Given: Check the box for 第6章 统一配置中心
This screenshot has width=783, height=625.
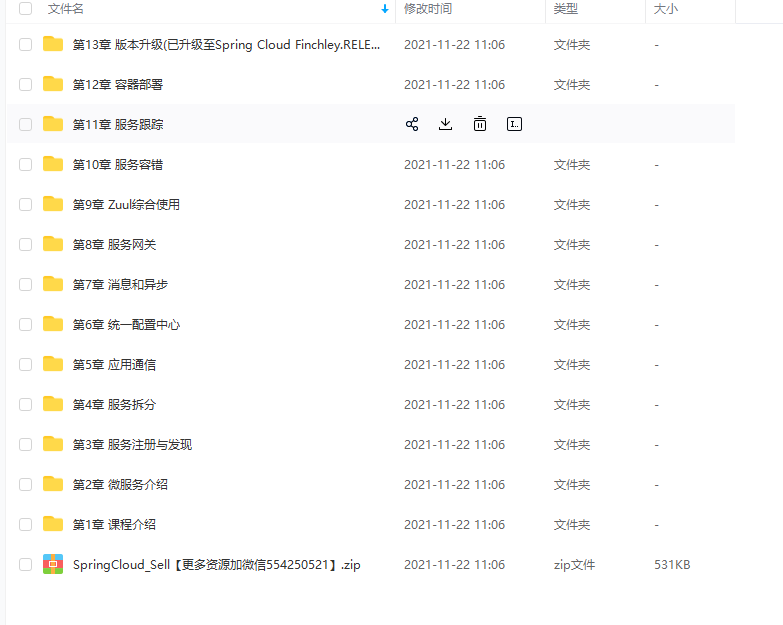Looking at the screenshot, I should [25, 324].
